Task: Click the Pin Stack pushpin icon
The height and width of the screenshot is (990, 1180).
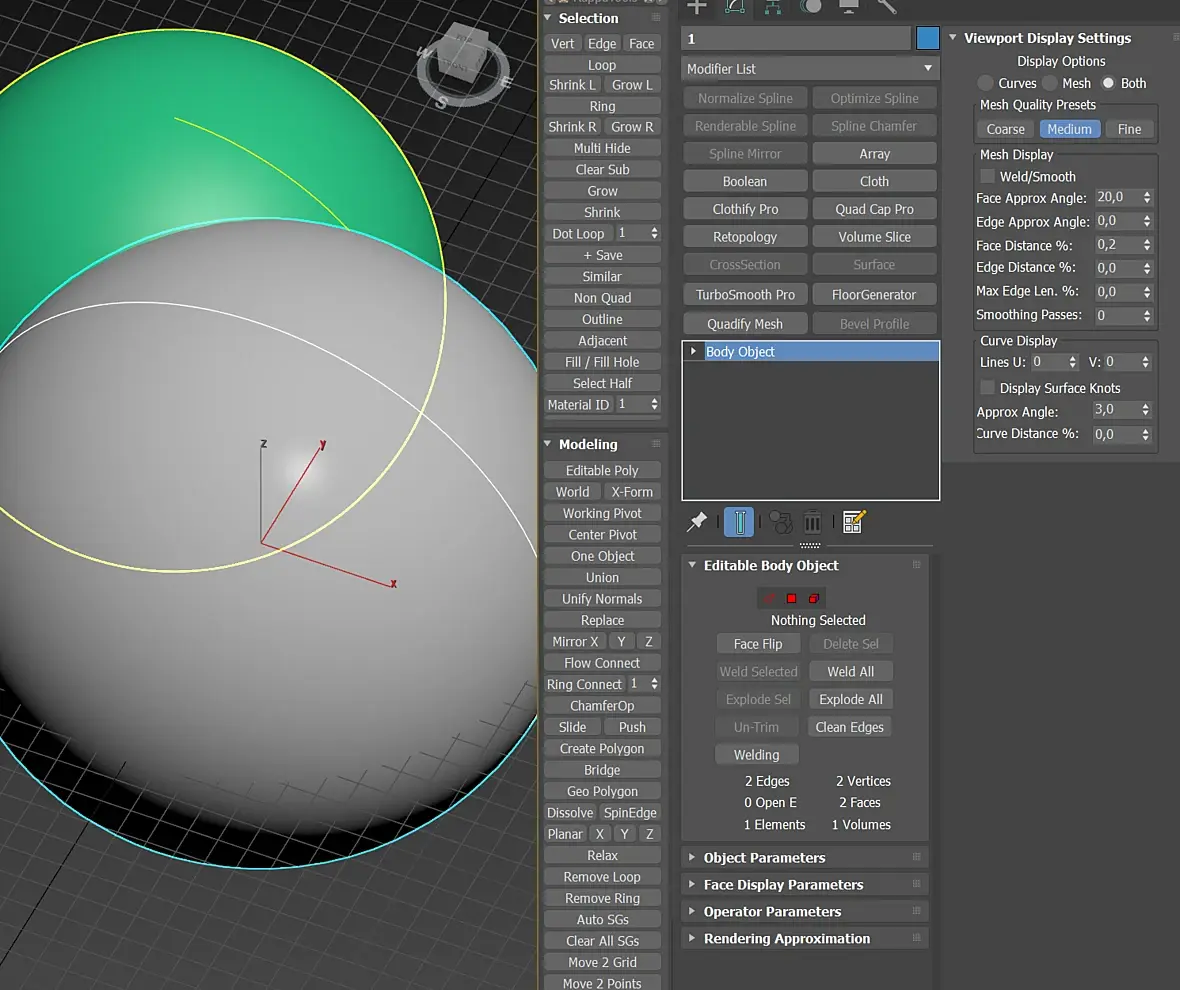Action: [x=697, y=521]
